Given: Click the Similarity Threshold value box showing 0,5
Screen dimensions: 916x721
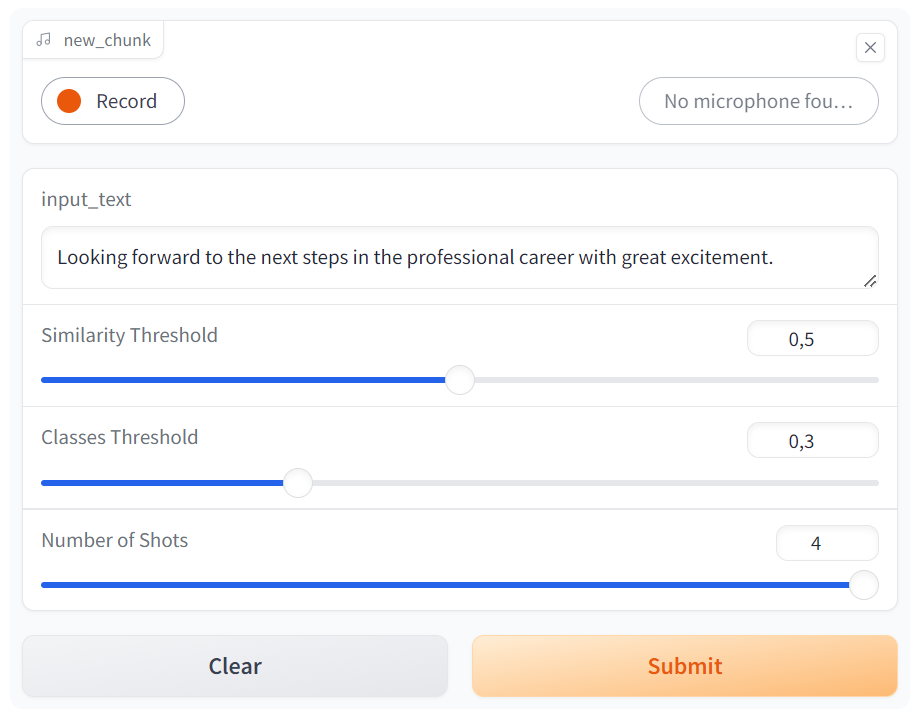Looking at the screenshot, I should click(x=812, y=338).
